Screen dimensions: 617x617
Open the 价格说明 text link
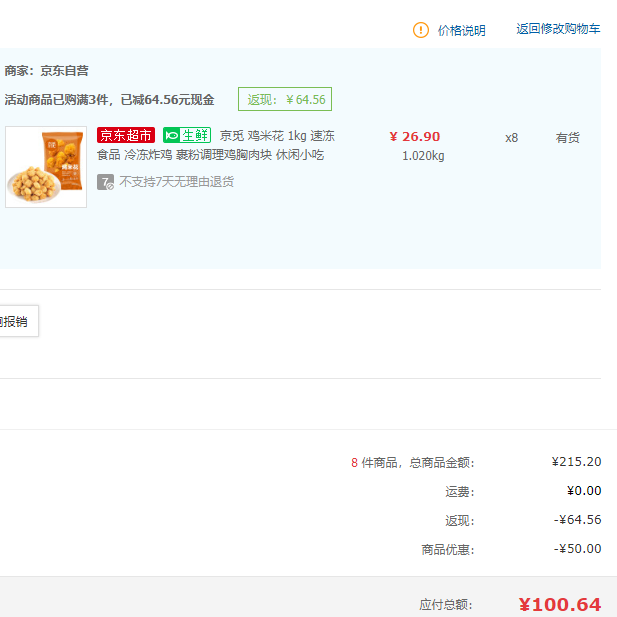pyautogui.click(x=461, y=31)
